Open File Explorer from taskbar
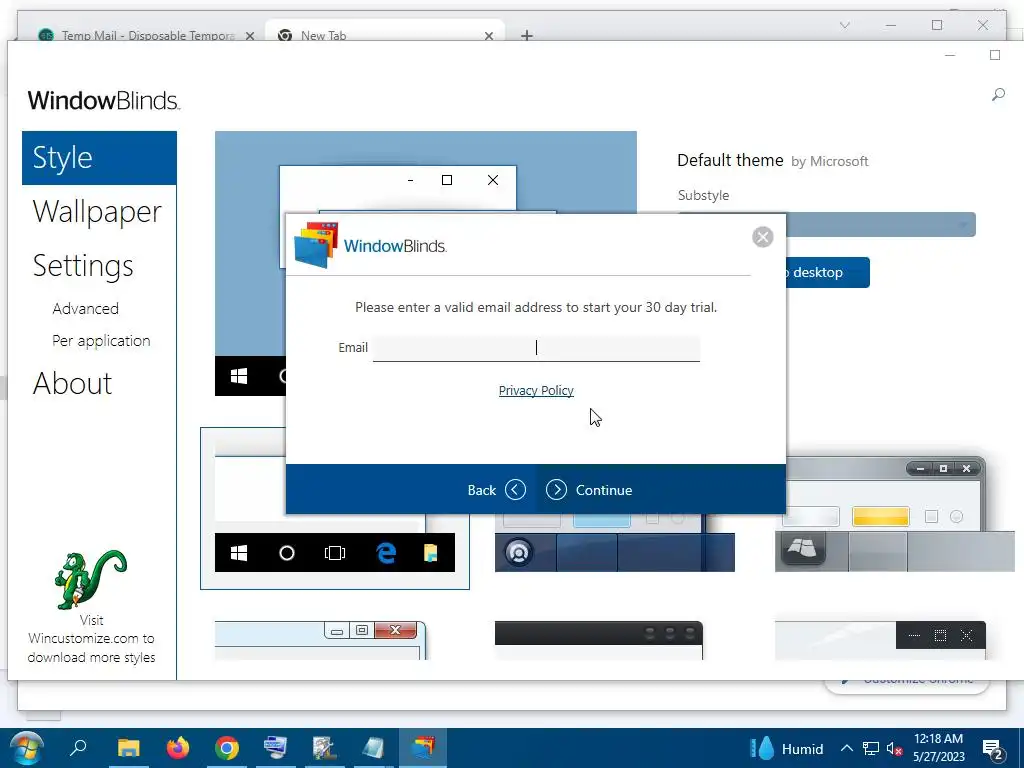 click(x=129, y=748)
